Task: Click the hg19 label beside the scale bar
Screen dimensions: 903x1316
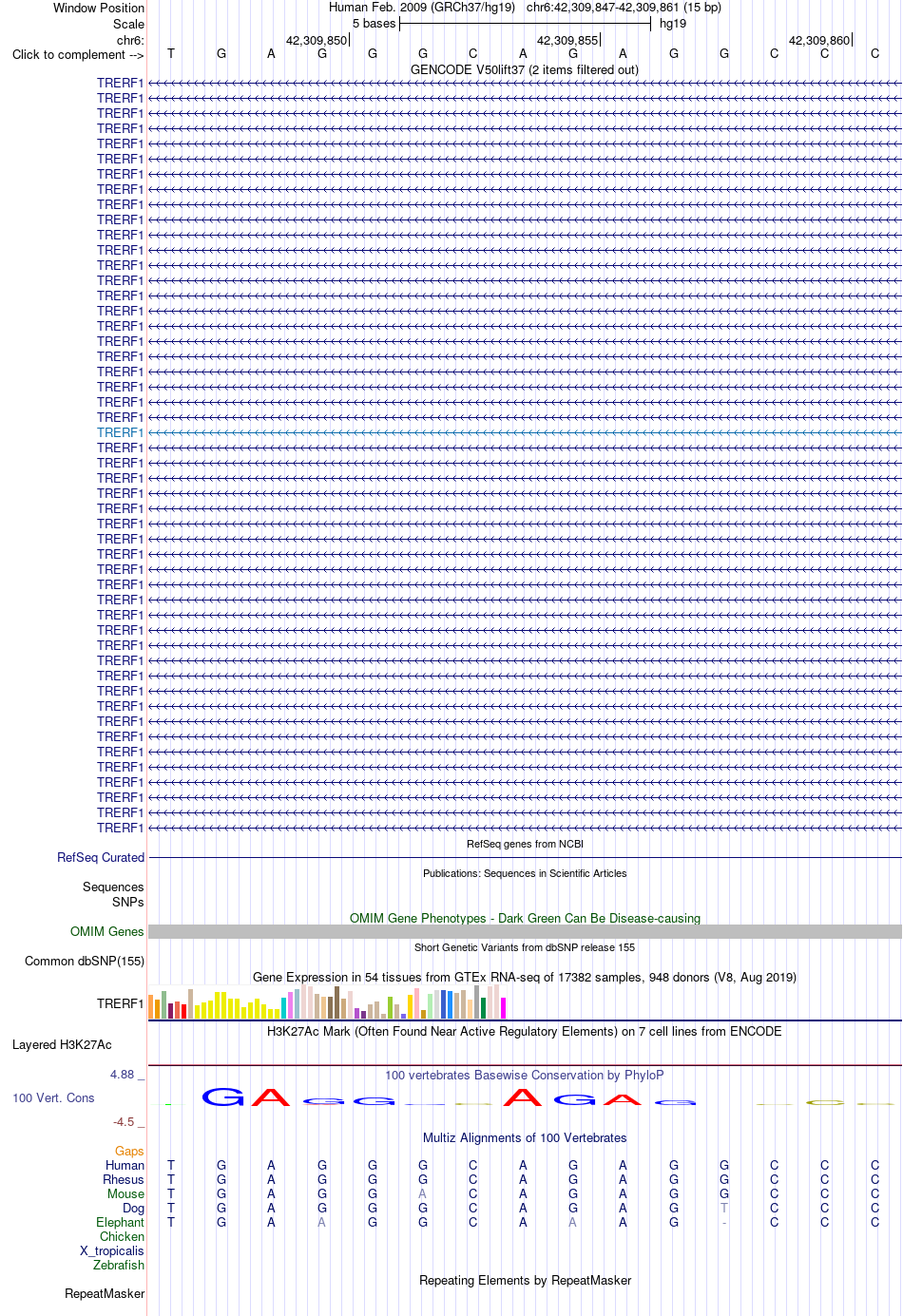Action: [x=673, y=24]
